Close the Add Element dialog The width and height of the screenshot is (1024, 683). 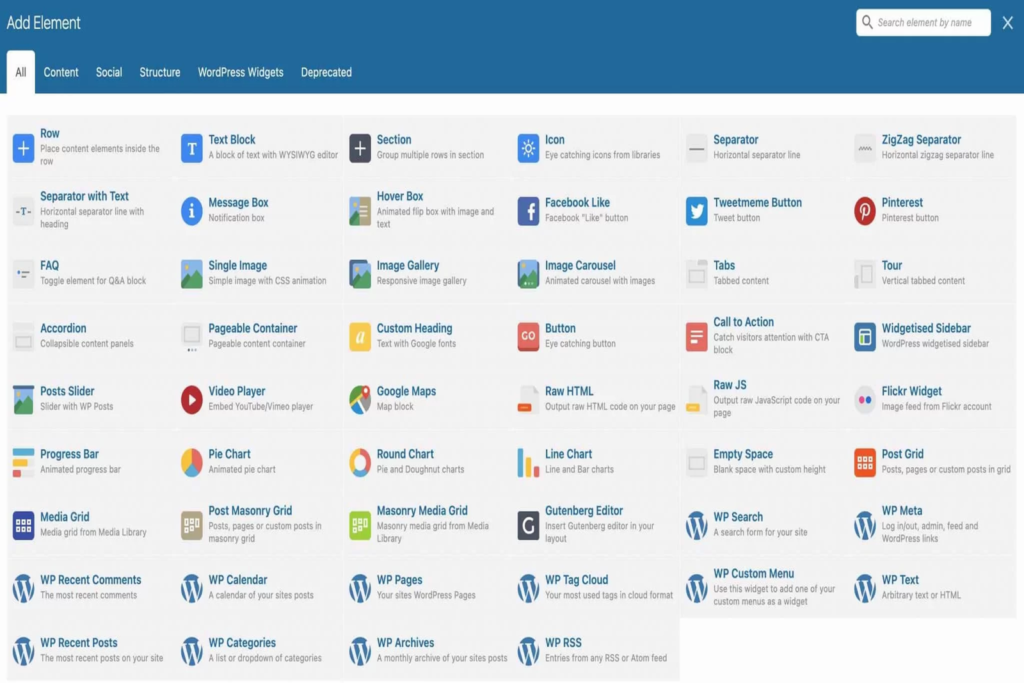1007,23
